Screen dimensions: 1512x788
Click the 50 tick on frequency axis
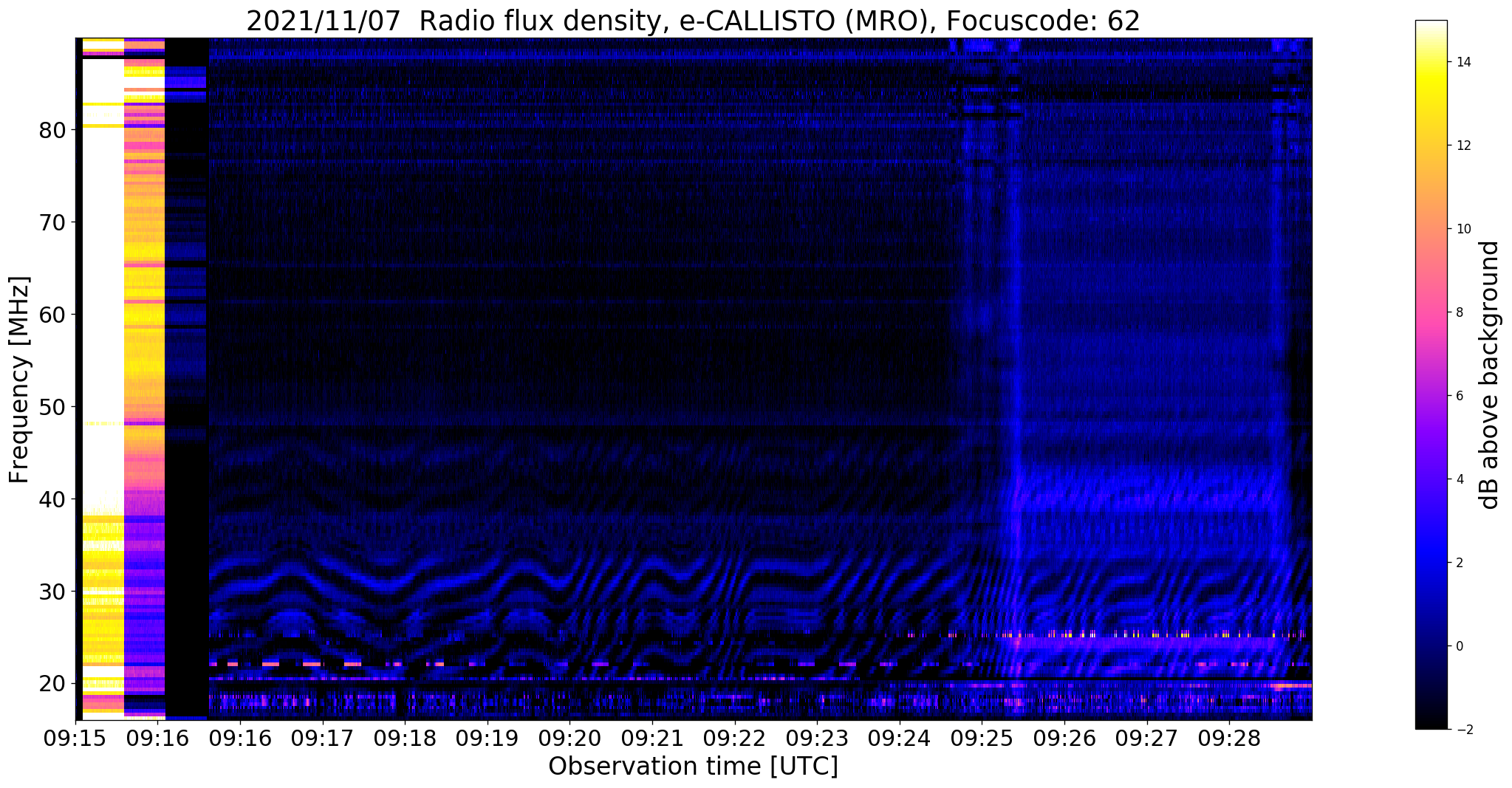(52, 407)
